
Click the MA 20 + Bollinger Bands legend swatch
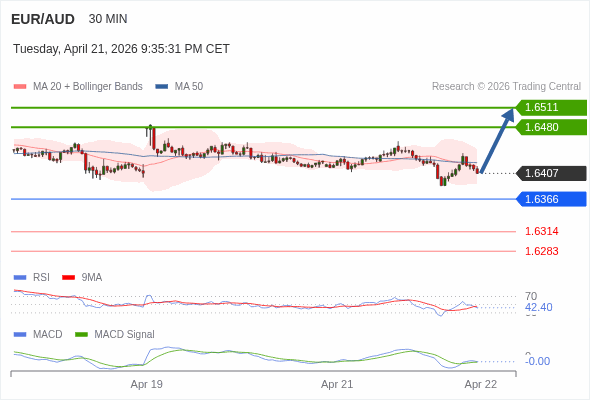[x=20, y=87]
